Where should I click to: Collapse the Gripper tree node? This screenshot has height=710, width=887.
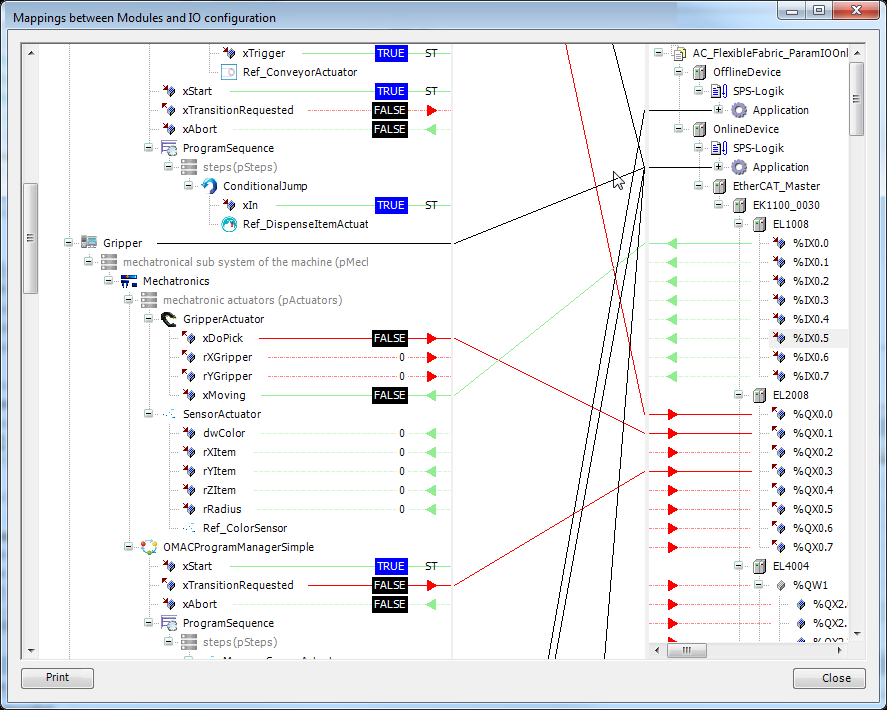68,243
